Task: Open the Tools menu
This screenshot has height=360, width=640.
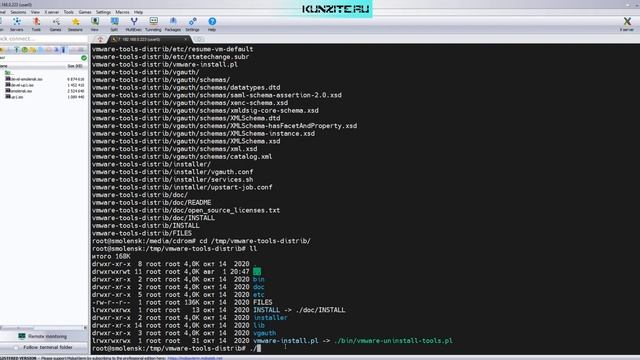Action: point(69,12)
